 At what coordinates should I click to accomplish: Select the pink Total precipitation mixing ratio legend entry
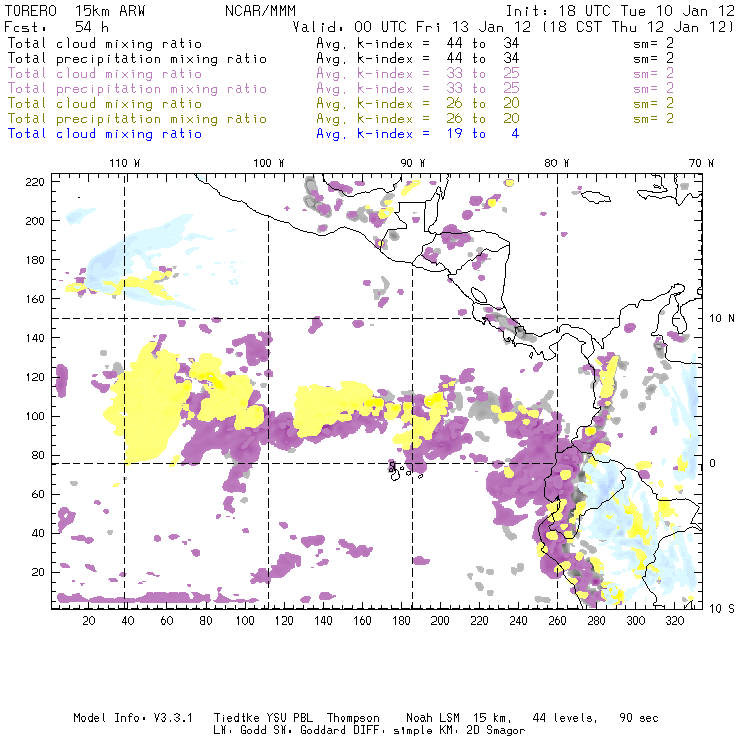point(137,89)
